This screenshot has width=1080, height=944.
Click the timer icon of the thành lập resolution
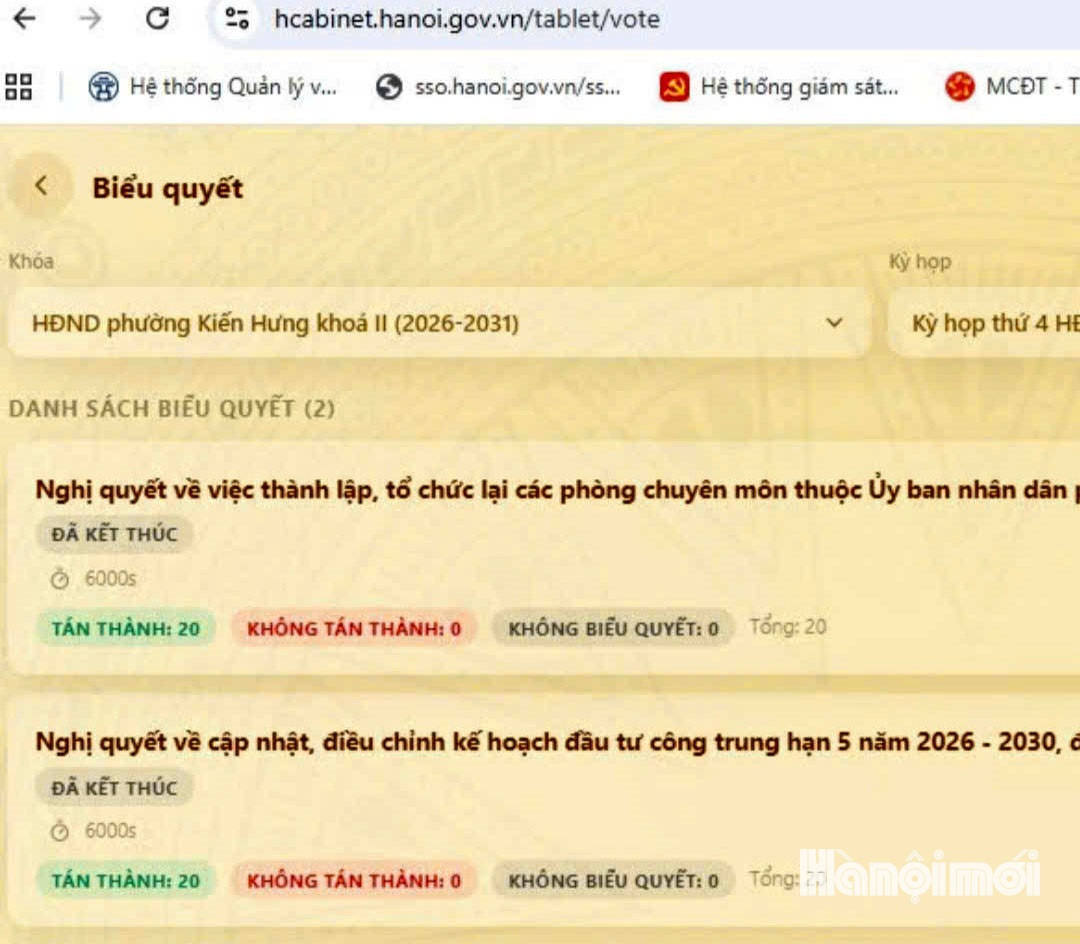(x=60, y=578)
